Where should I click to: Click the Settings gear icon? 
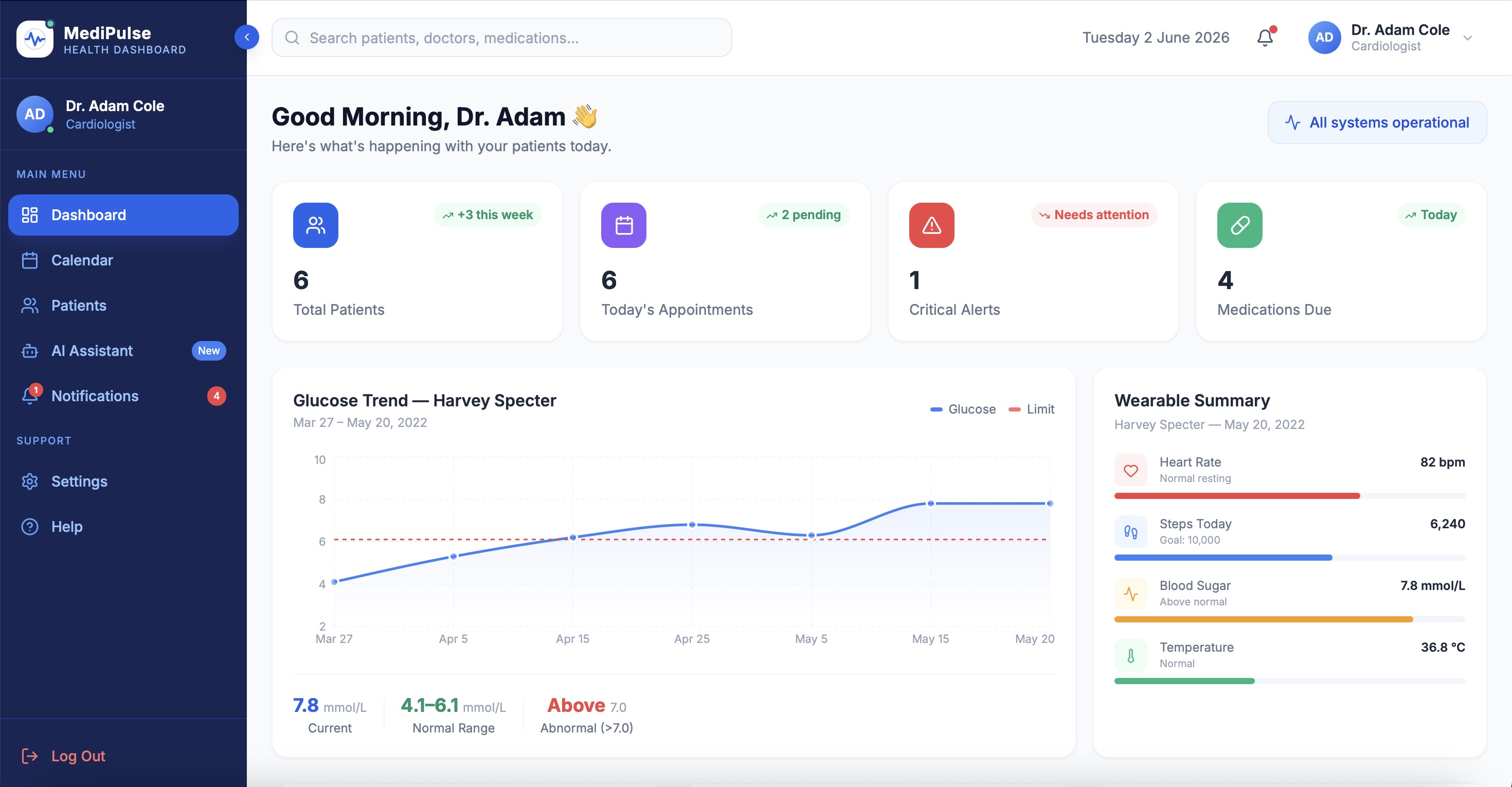[x=29, y=481]
